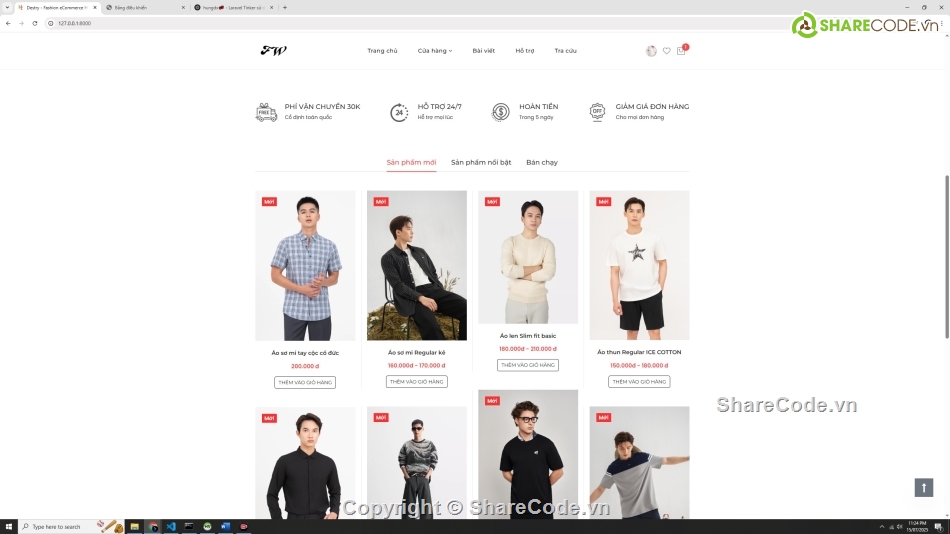The width and height of the screenshot is (950, 534).
Task: Click the site info icon in address bar
Action: coord(51,23)
